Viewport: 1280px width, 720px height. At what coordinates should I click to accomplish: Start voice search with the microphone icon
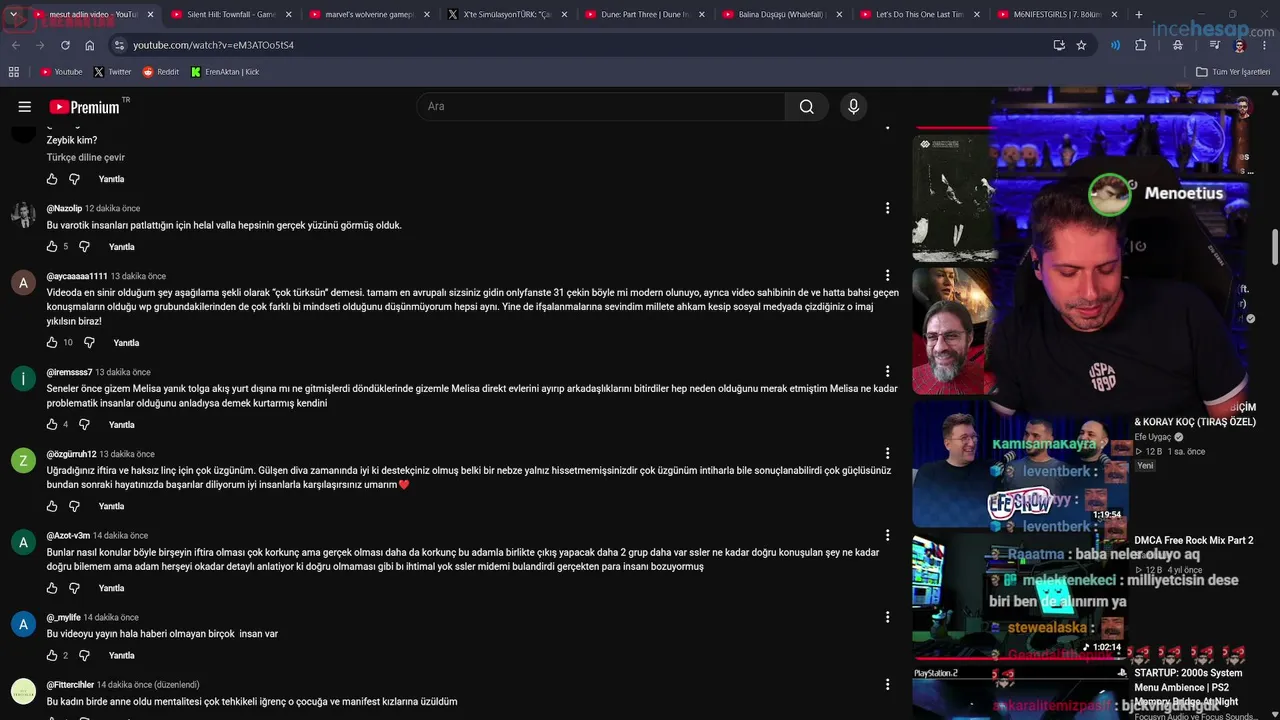click(853, 107)
